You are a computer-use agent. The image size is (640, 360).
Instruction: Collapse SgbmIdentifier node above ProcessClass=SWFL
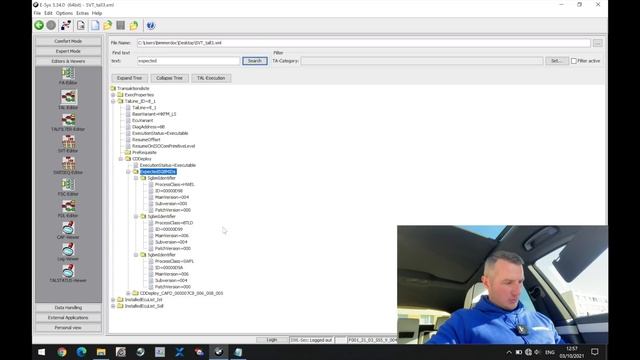136,255
